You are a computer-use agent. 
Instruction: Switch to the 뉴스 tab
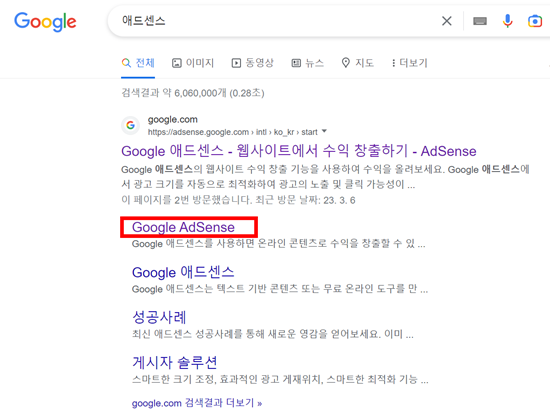click(308, 63)
